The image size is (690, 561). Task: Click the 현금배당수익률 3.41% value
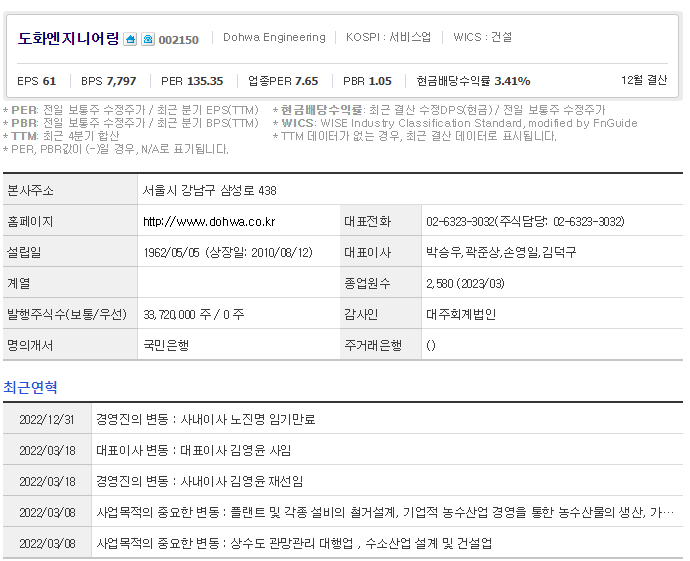pyautogui.click(x=473, y=81)
